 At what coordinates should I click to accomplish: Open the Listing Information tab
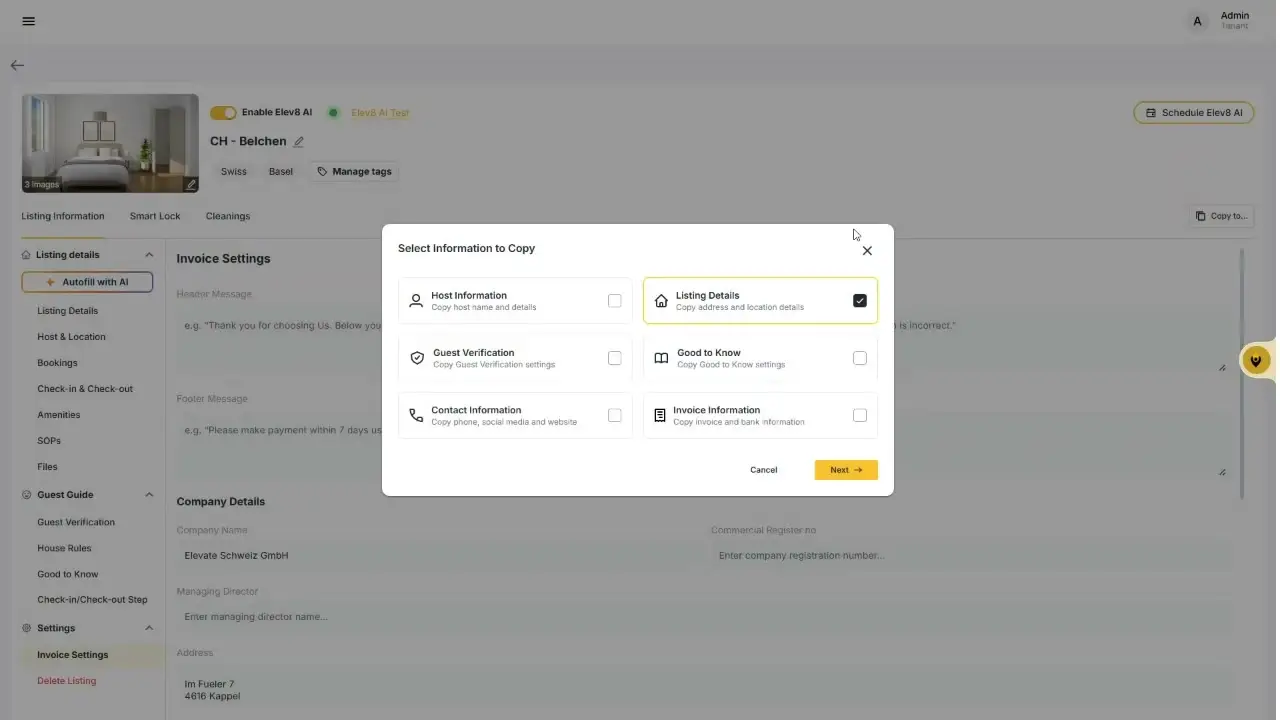coord(63,216)
